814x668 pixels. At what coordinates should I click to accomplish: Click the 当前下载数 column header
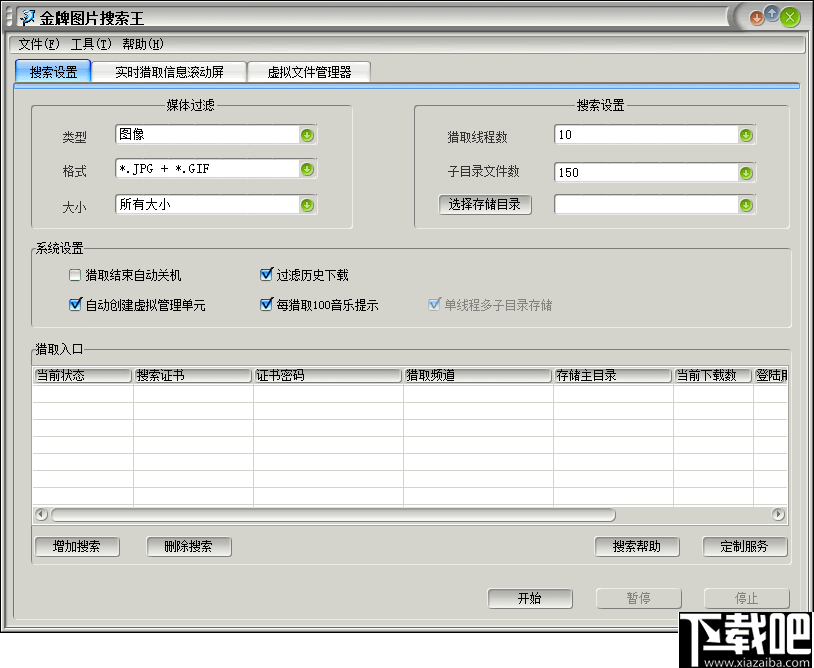tap(713, 376)
